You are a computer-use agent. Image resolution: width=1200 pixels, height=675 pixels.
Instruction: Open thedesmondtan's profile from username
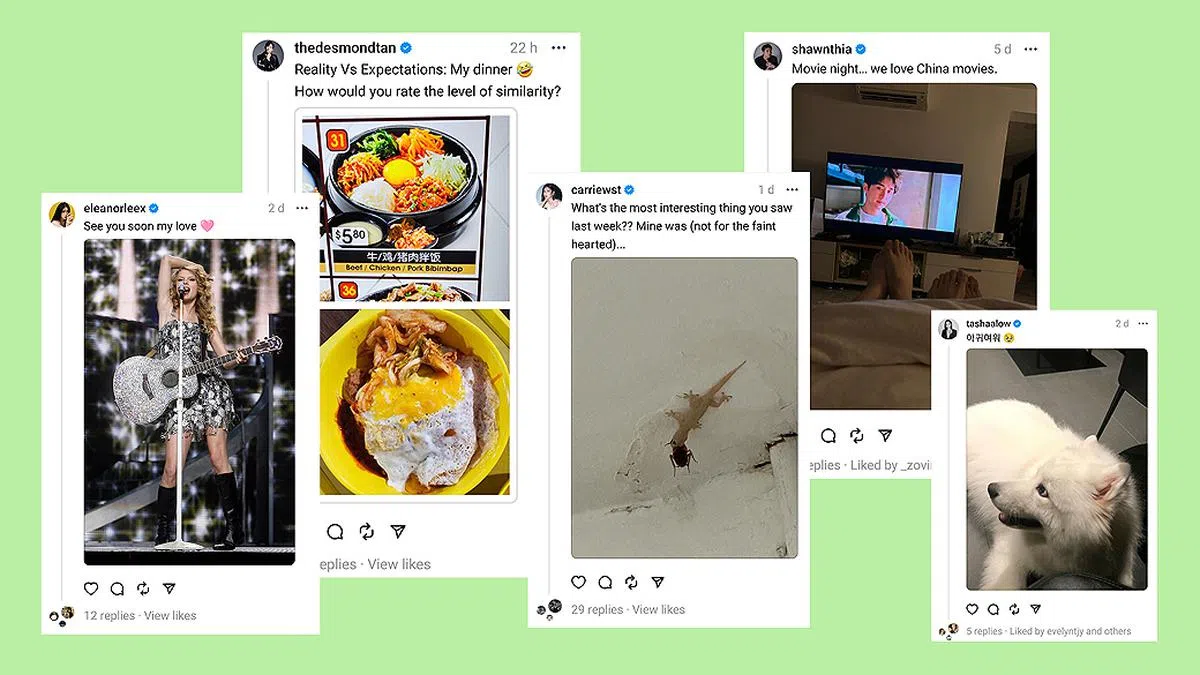(345, 48)
